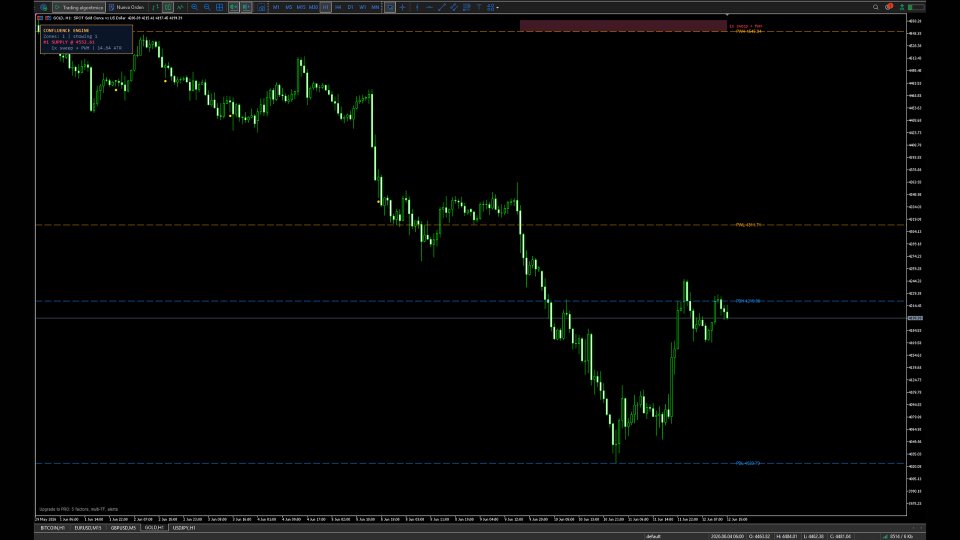Activate the standard cursor tool
The image size is (960, 540).
[x=390, y=7]
